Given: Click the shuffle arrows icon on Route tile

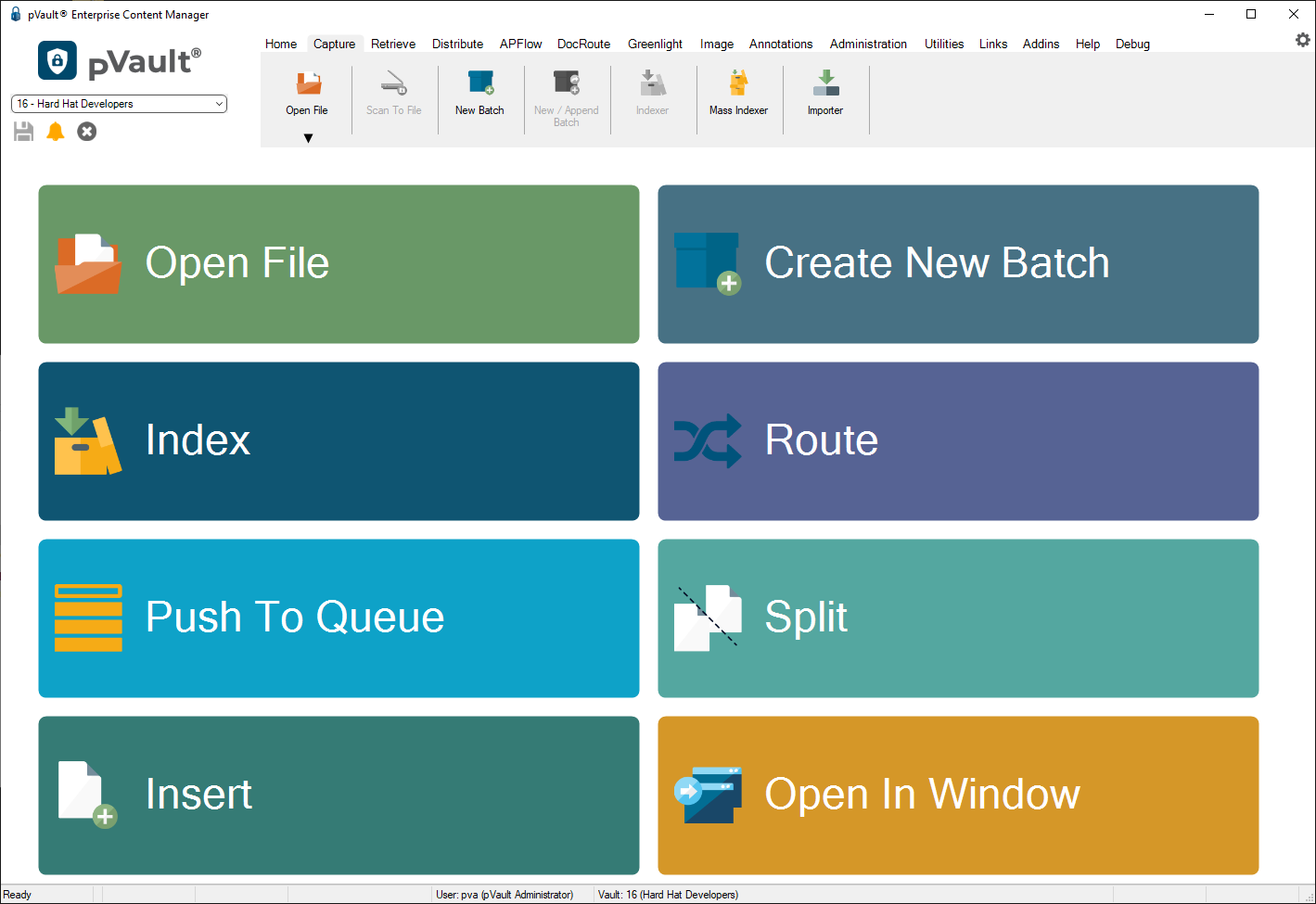Looking at the screenshot, I should [708, 440].
